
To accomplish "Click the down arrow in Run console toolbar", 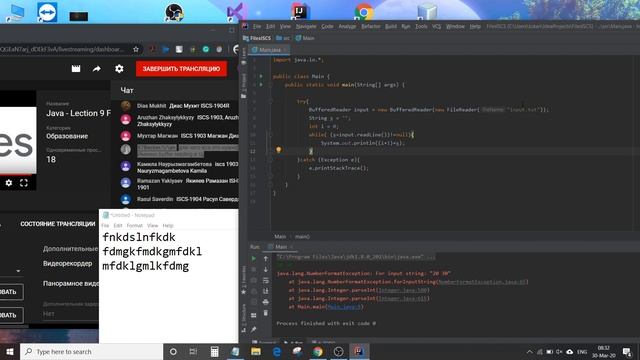I will (266, 269).
